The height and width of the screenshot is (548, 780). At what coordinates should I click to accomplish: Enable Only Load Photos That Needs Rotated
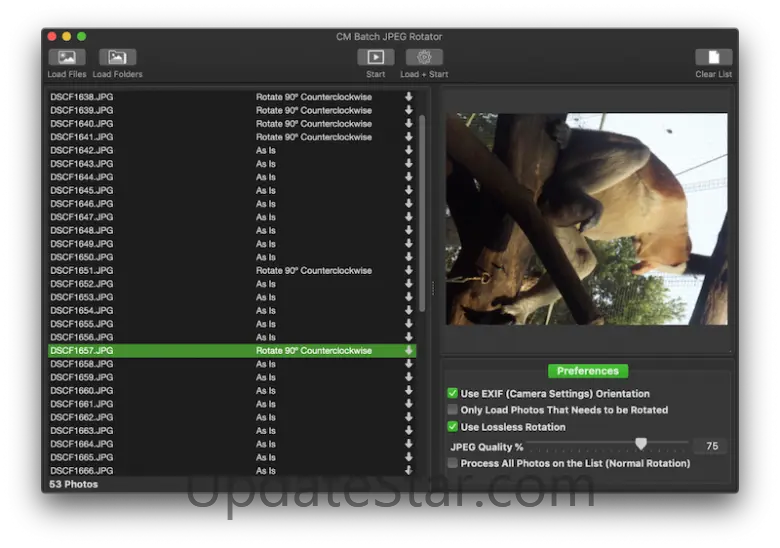click(x=452, y=410)
